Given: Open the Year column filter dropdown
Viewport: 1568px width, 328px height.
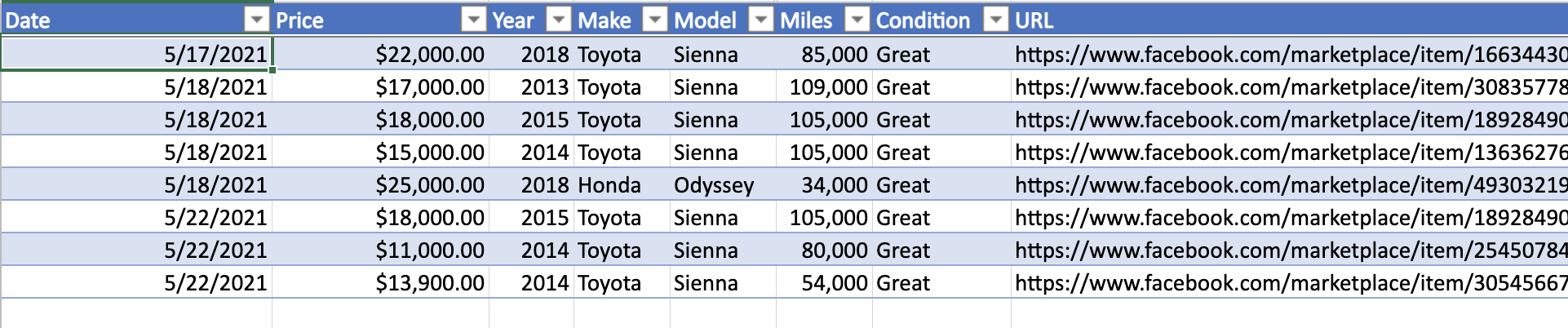Looking at the screenshot, I should [559, 20].
